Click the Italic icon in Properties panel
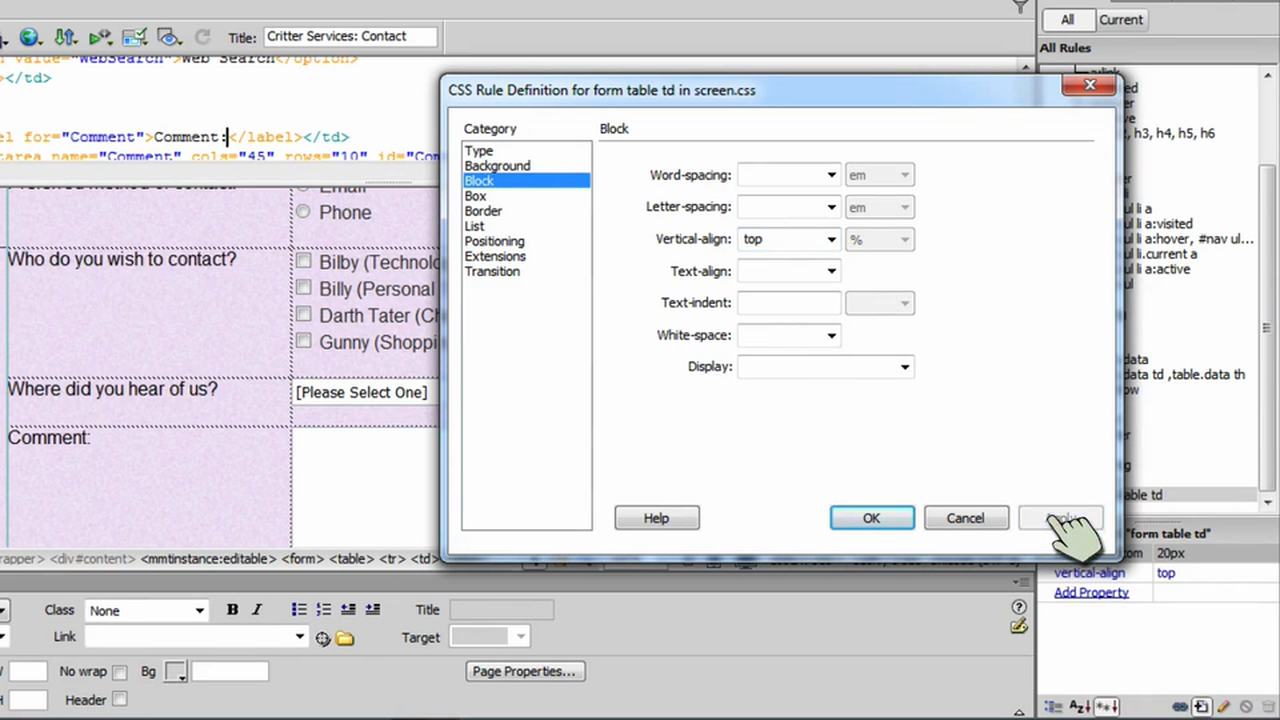1280x720 pixels. point(256,609)
